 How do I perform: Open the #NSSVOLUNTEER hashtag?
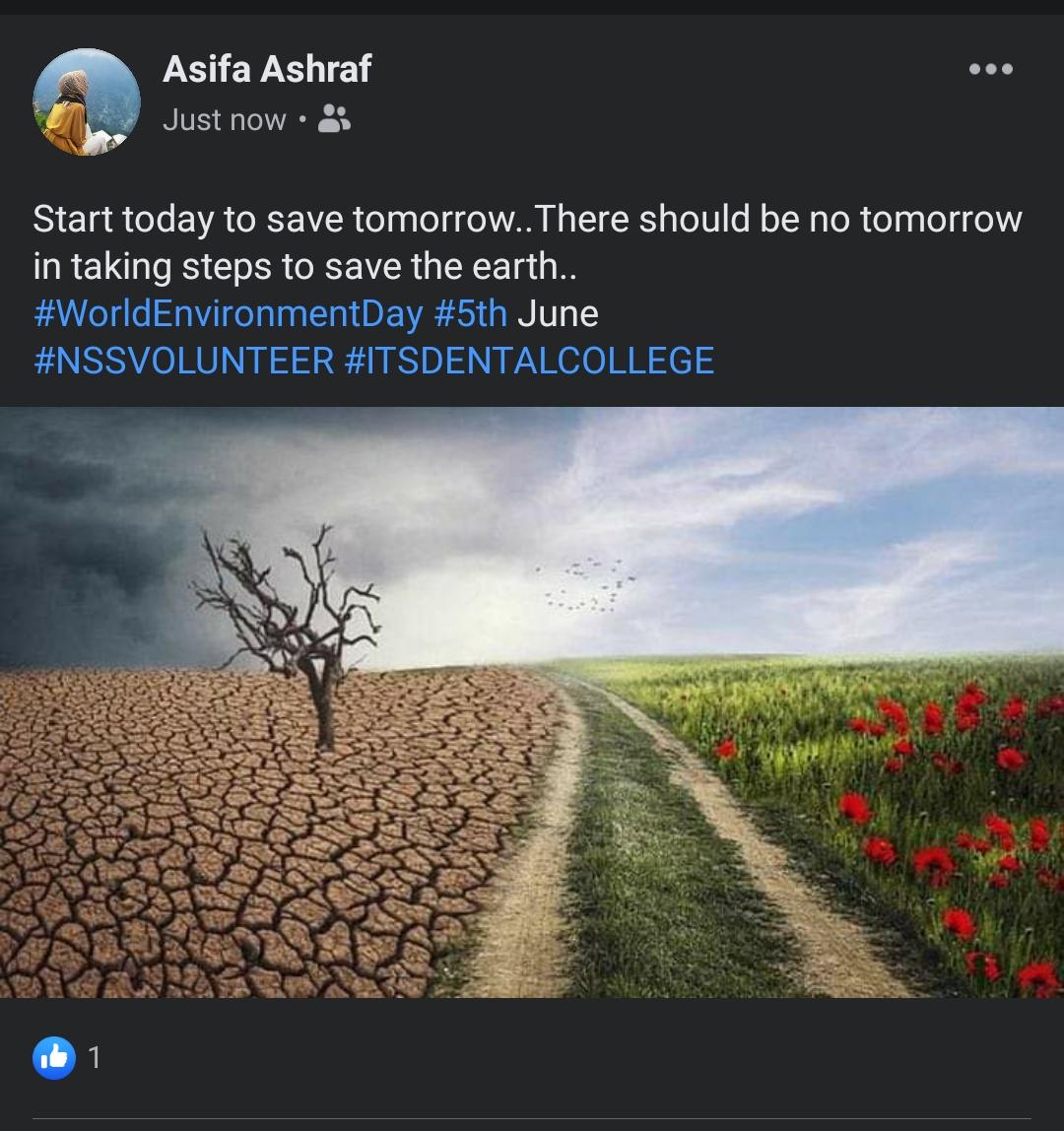pos(183,361)
